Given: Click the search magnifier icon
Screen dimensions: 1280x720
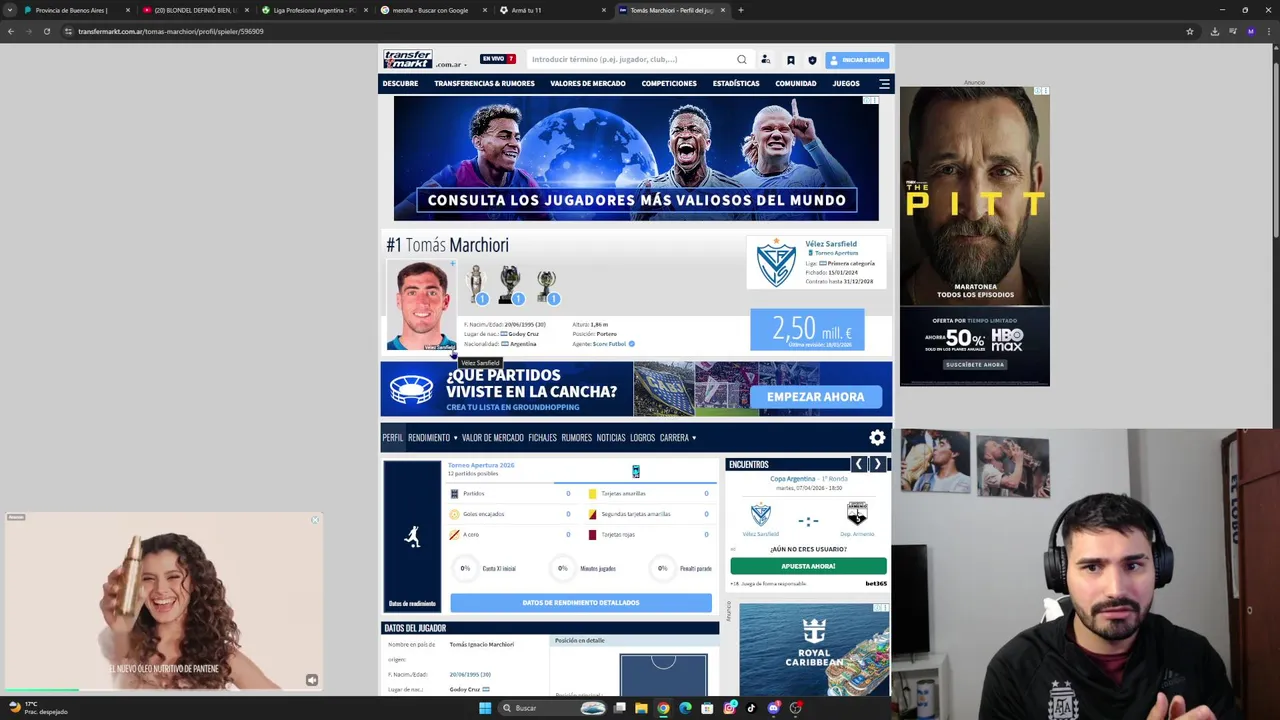Looking at the screenshot, I should 742,59.
